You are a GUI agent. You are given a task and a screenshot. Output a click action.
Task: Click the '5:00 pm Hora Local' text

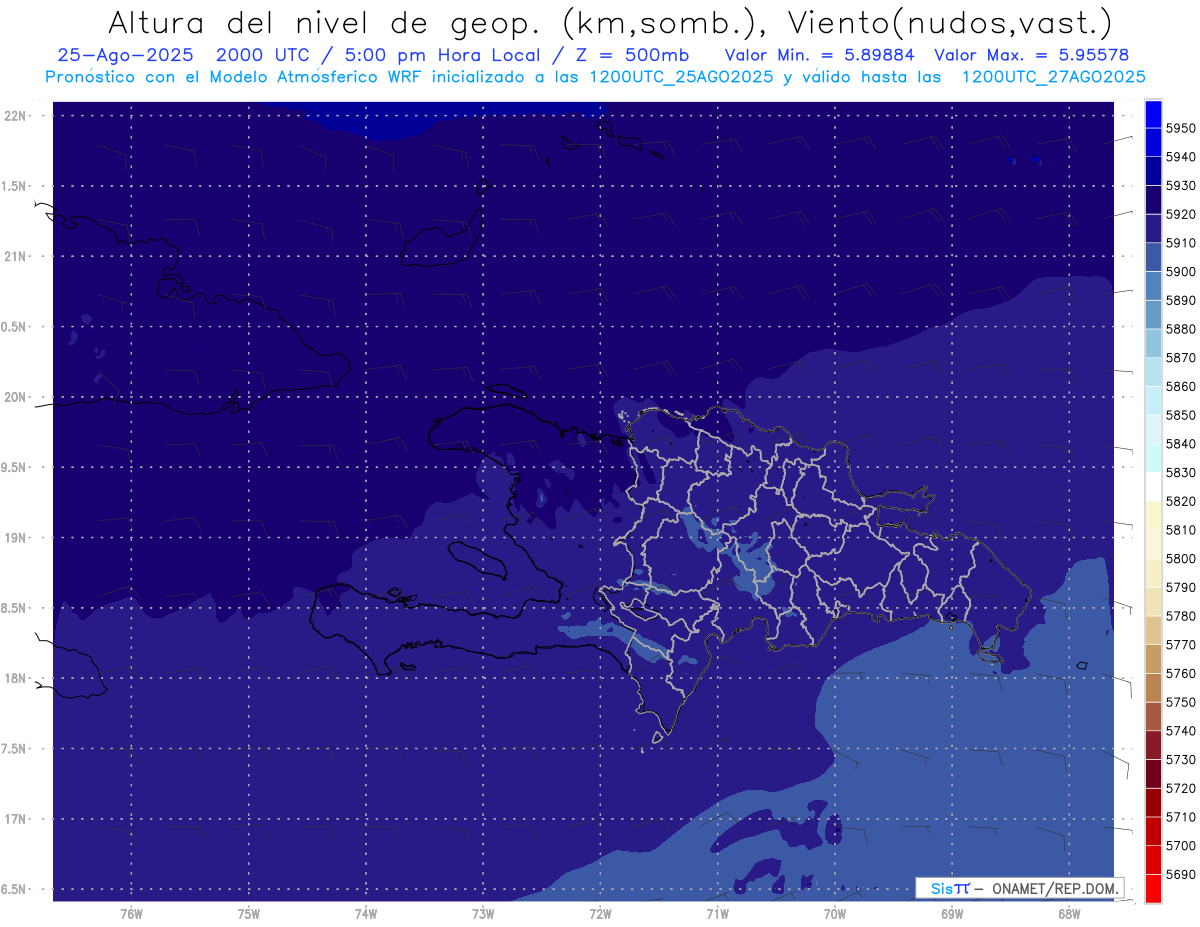coord(442,55)
